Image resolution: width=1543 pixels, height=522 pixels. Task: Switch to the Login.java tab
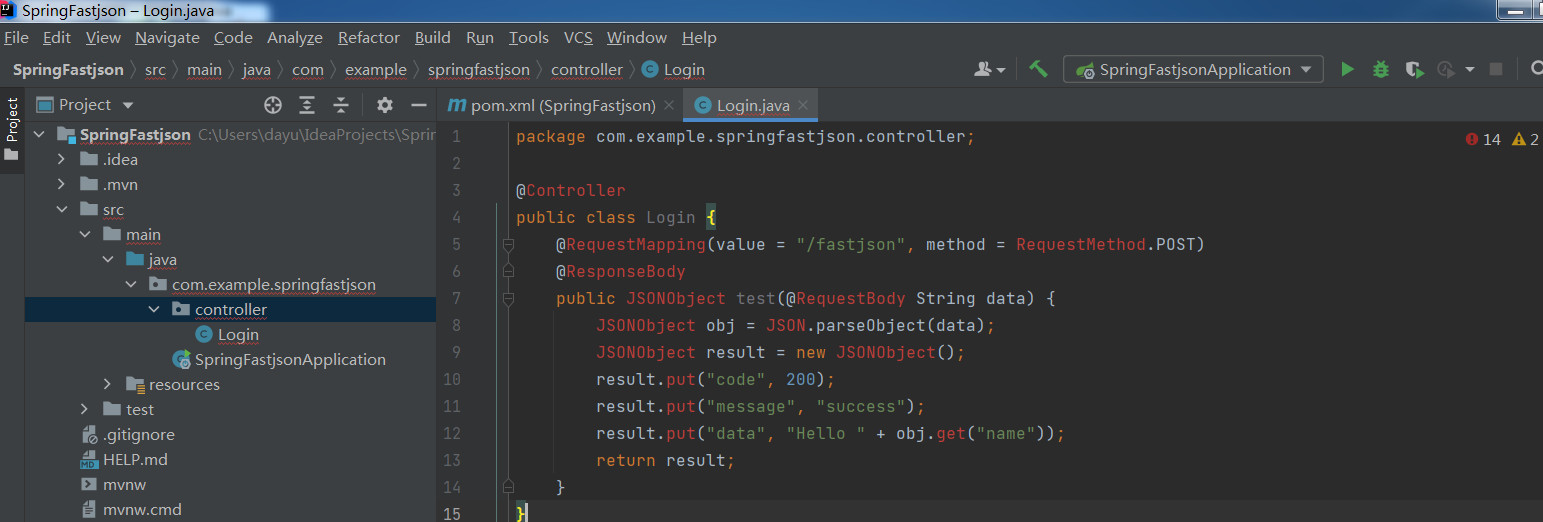[x=752, y=105]
